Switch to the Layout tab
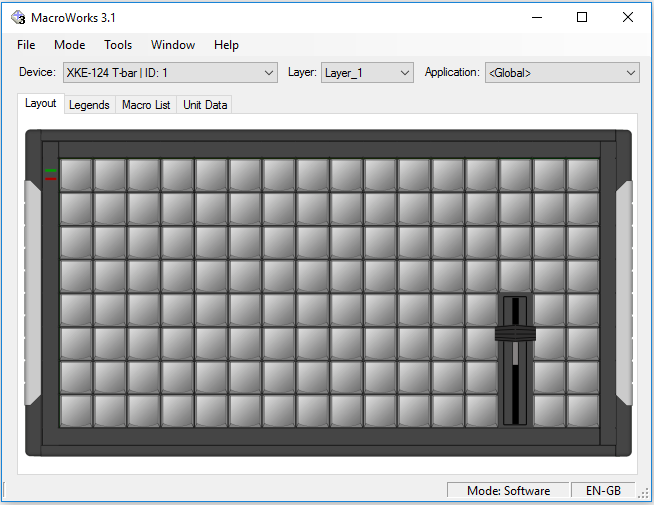 [x=40, y=103]
